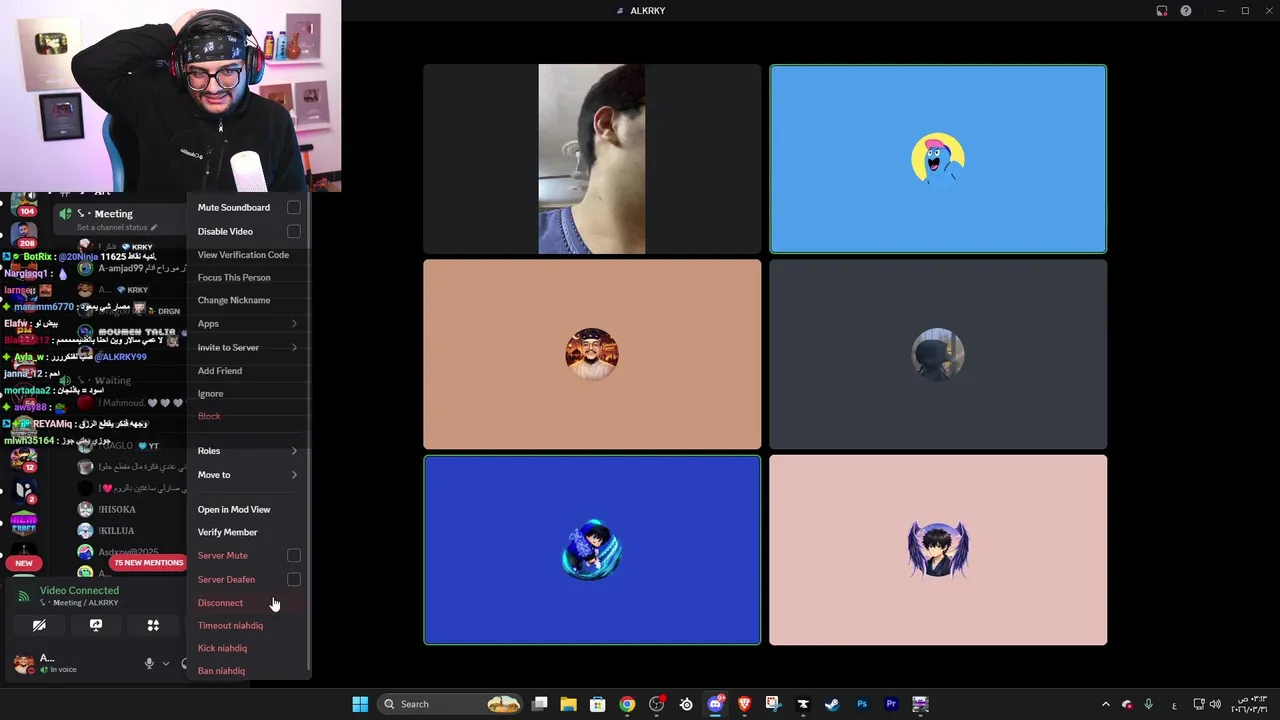The width and height of the screenshot is (1280, 720).
Task: Check the Mute Soundboard checkbox
Action: tap(294, 207)
